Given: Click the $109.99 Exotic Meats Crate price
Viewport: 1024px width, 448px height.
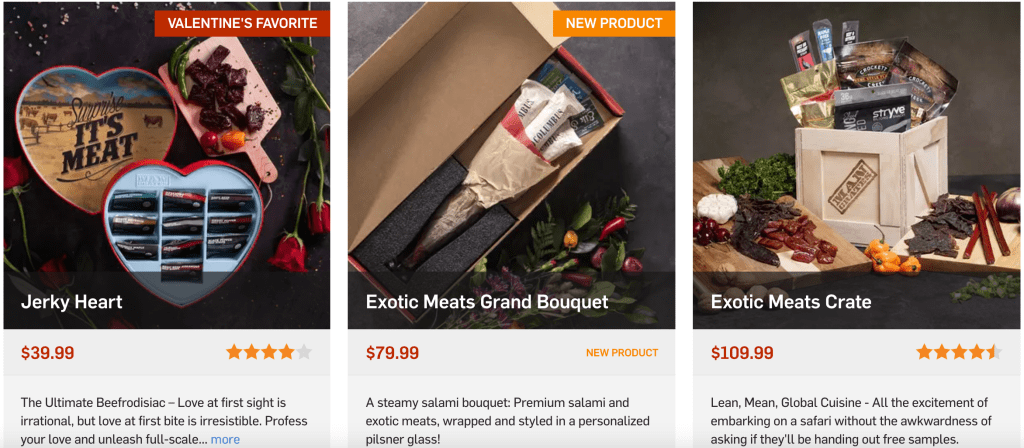Looking at the screenshot, I should pos(742,353).
